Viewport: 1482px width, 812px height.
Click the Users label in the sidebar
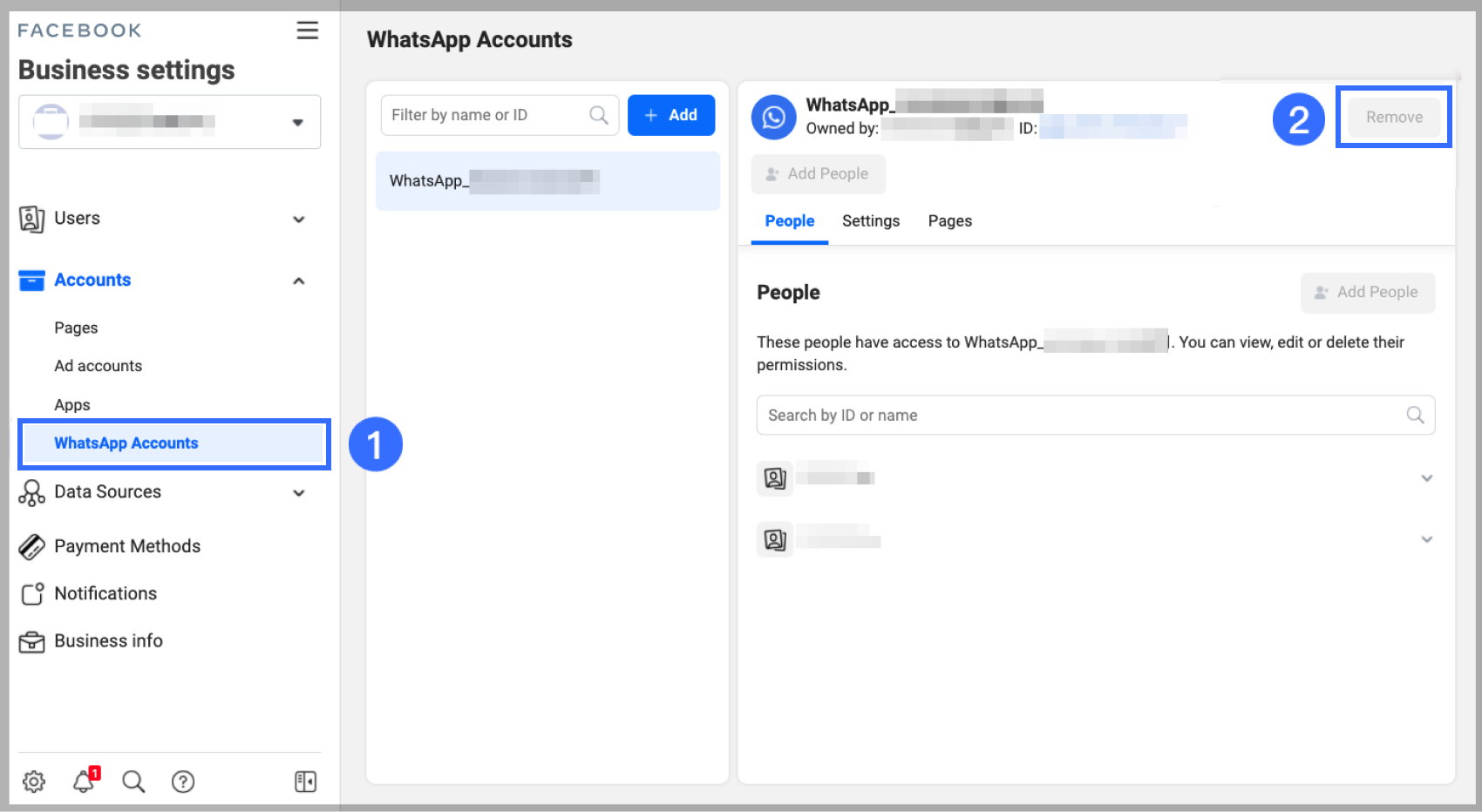point(77,218)
